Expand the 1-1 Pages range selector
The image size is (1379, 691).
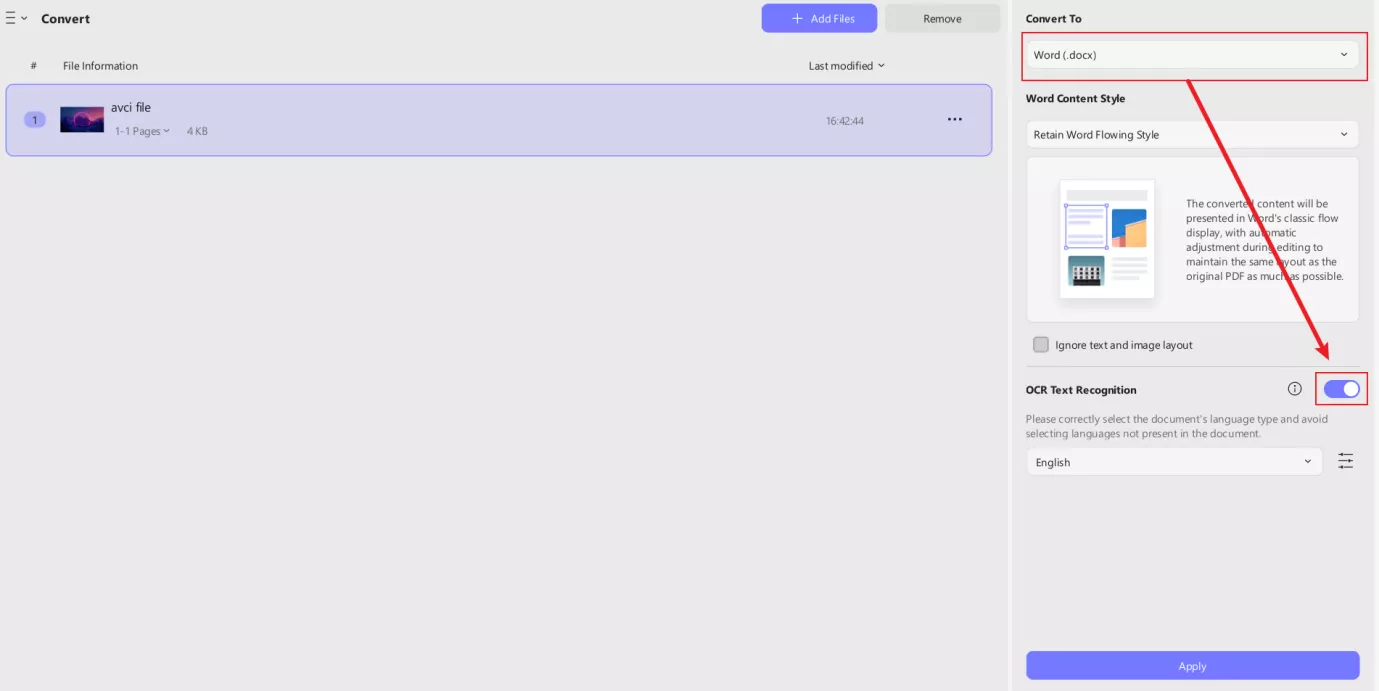tap(142, 131)
